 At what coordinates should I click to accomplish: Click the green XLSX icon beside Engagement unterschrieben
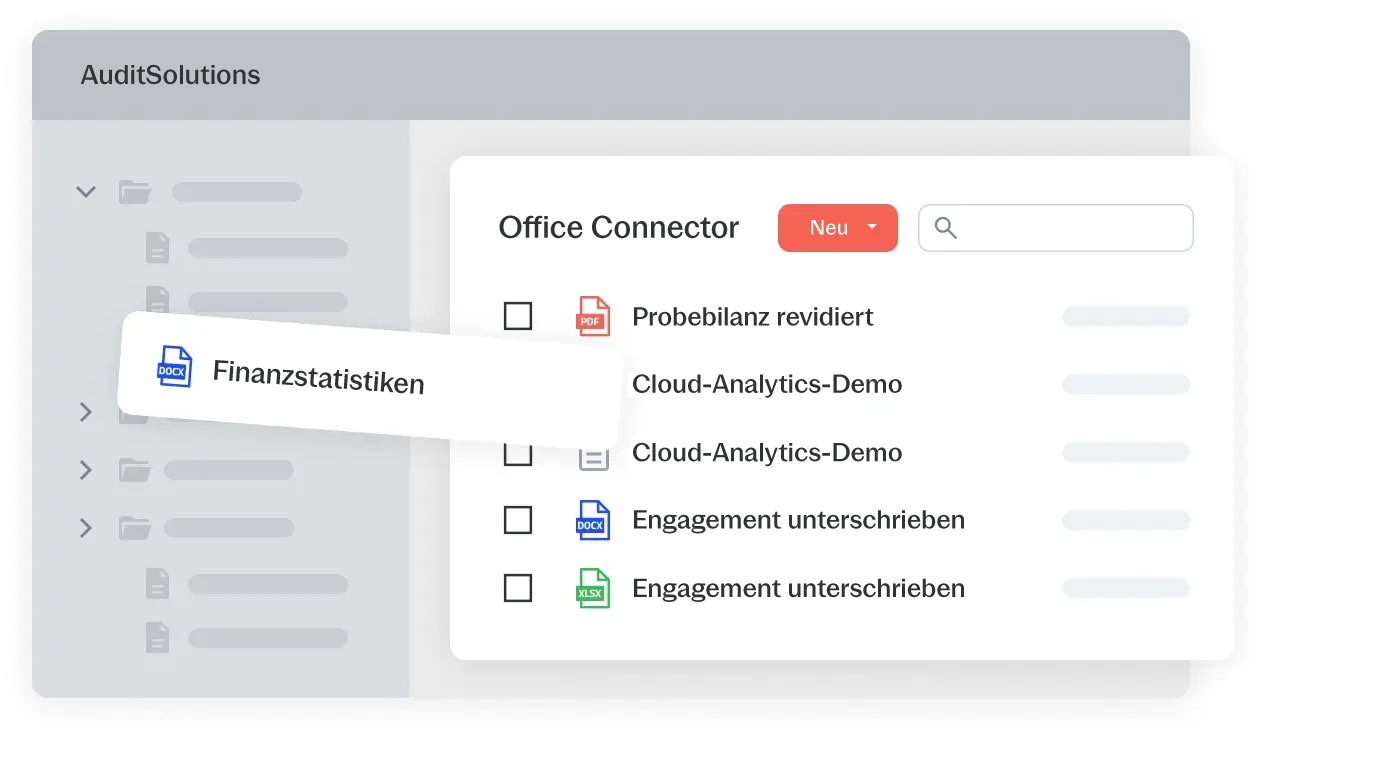(593, 589)
